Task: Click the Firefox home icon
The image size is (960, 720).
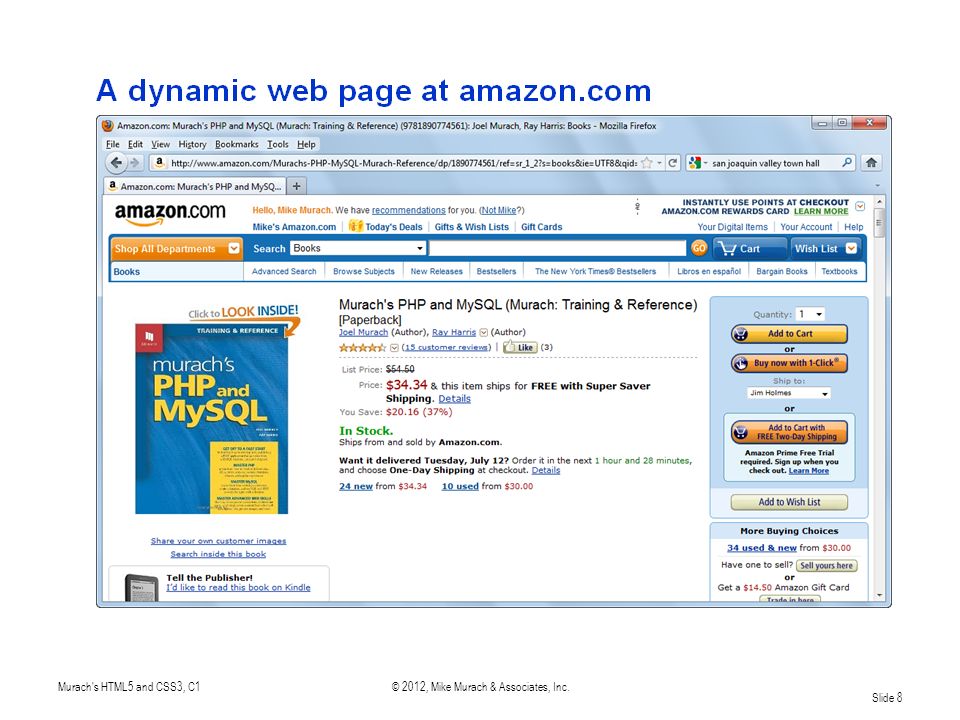Action: point(871,162)
